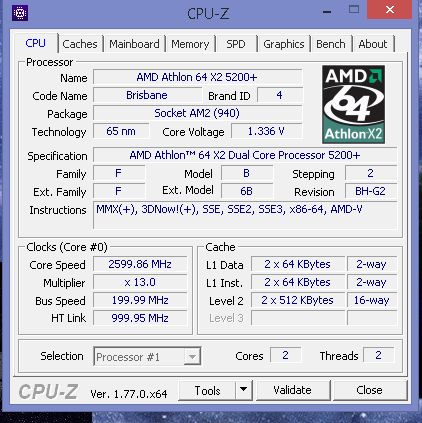
Task: Open the Mainboard tab
Action: tap(134, 44)
